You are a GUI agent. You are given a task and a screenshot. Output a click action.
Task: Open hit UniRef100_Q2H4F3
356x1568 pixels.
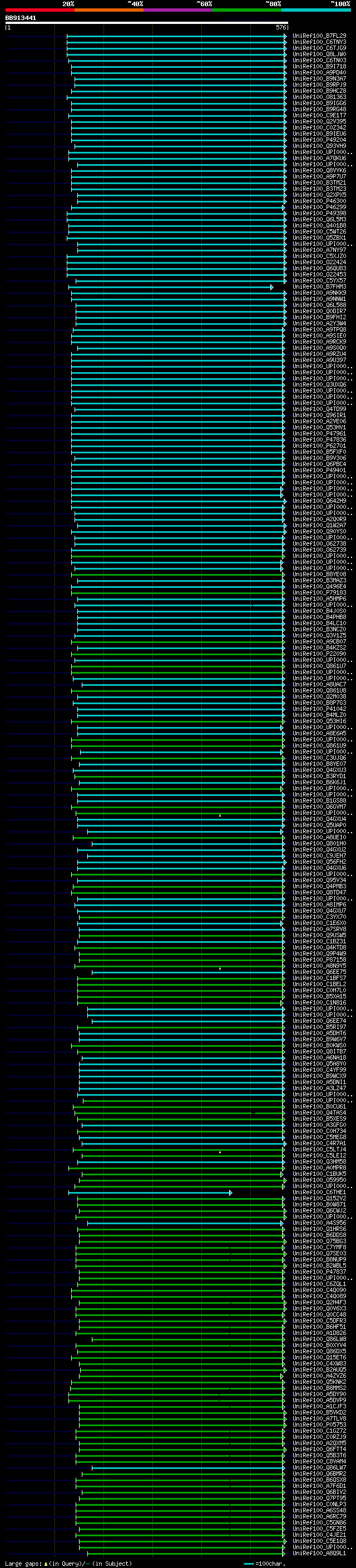pos(319,1303)
